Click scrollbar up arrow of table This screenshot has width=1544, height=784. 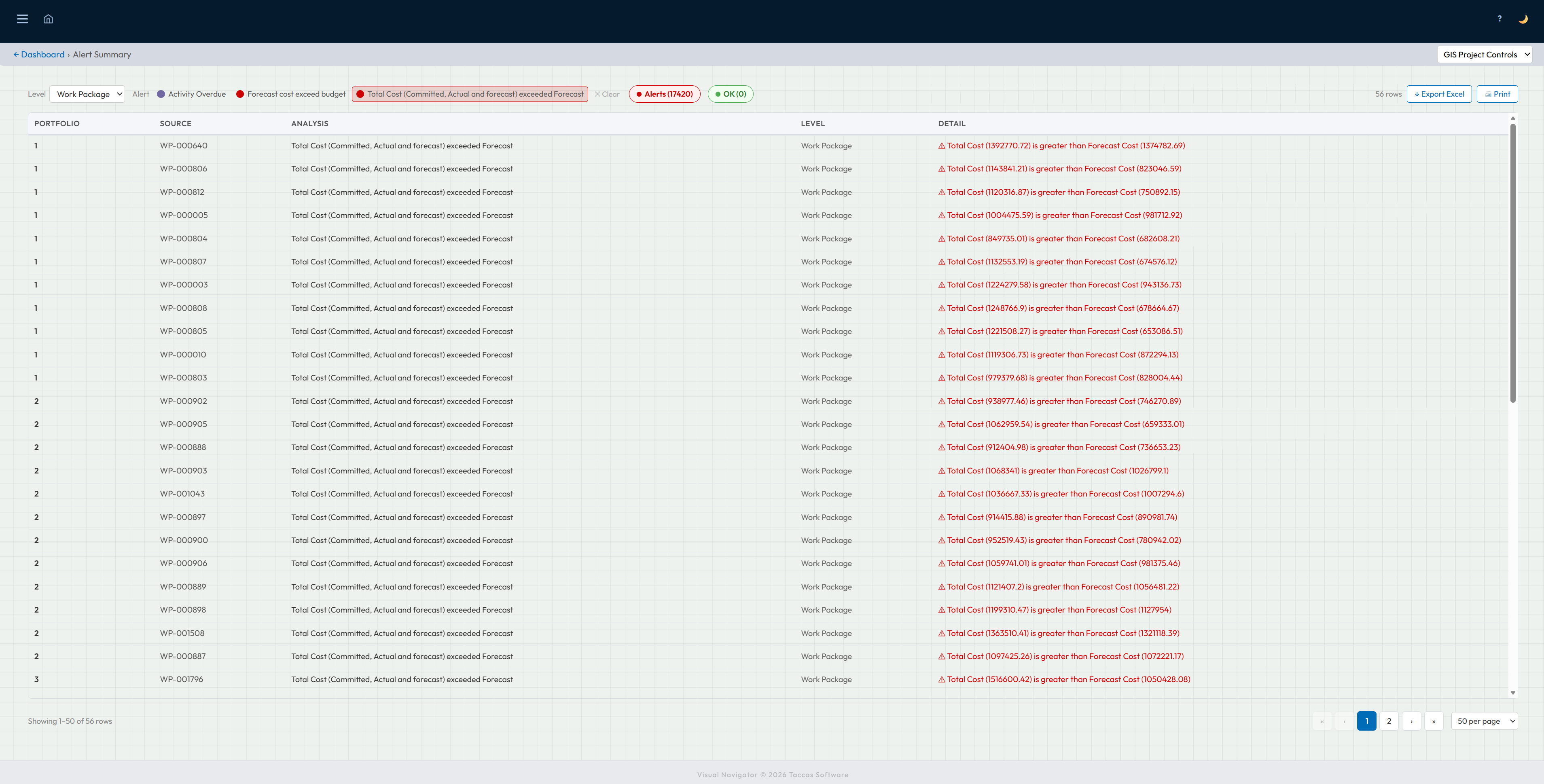[1513, 118]
